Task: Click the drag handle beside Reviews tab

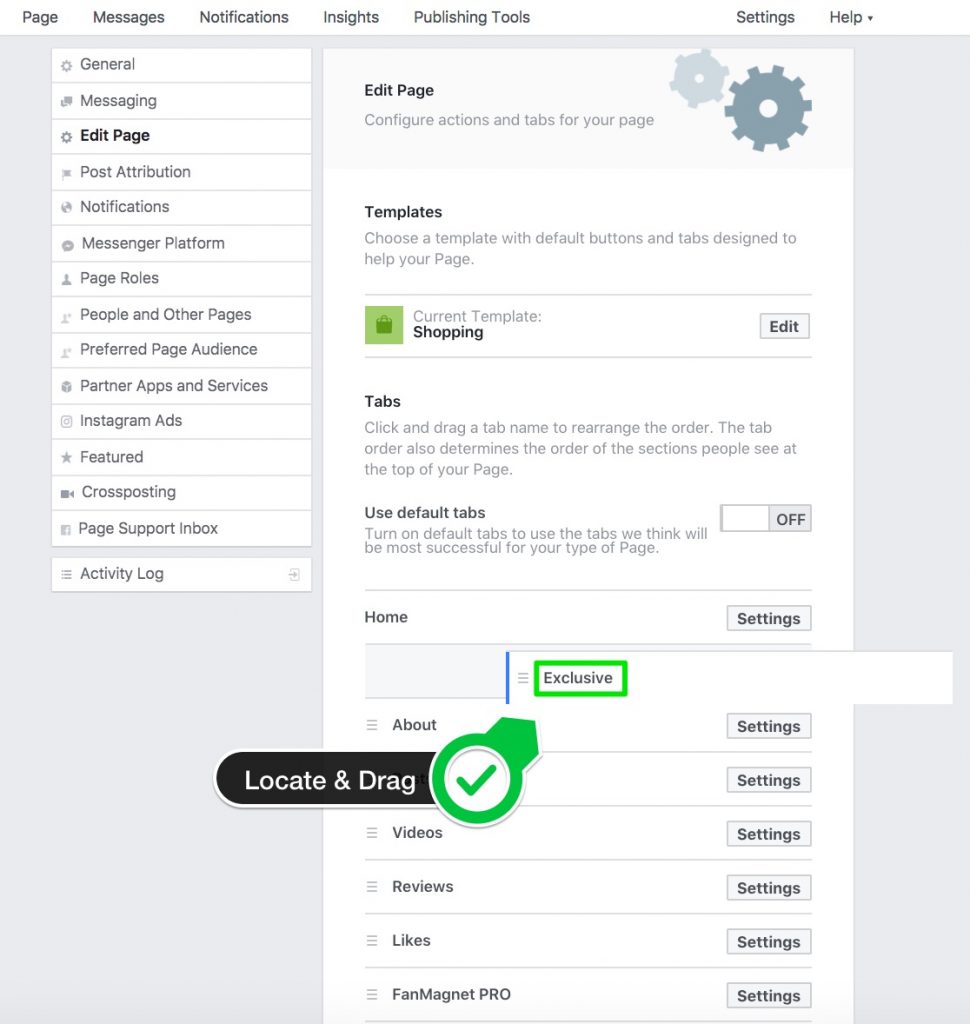Action: click(x=372, y=886)
